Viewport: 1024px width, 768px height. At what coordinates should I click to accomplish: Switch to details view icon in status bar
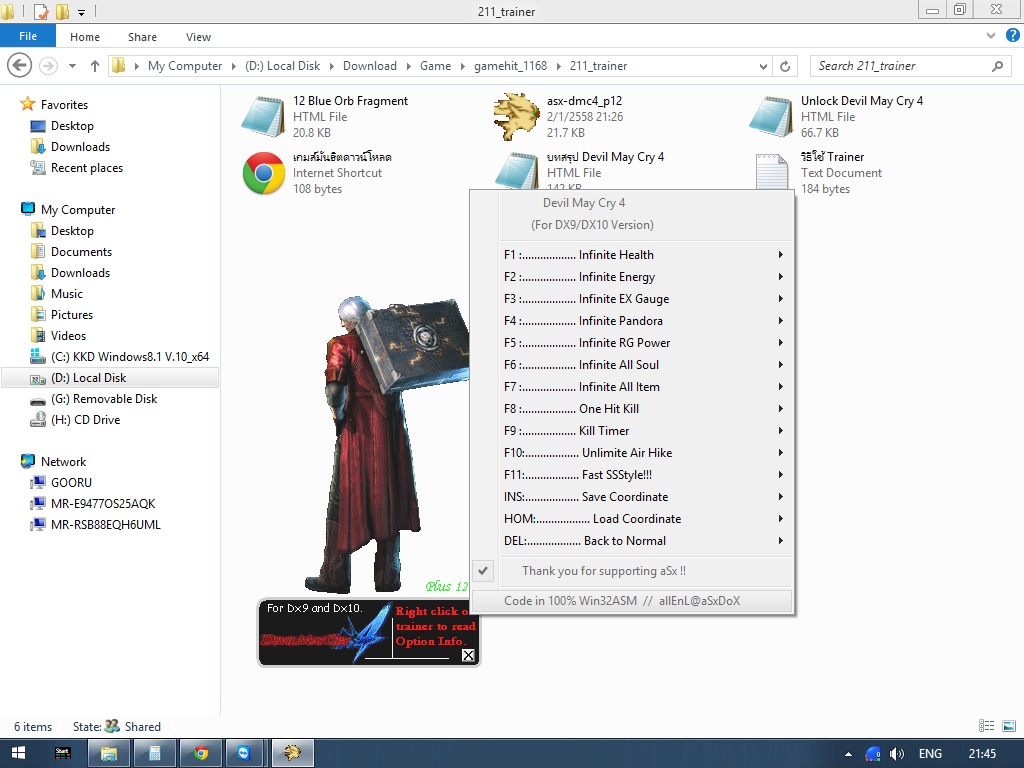tap(987, 726)
